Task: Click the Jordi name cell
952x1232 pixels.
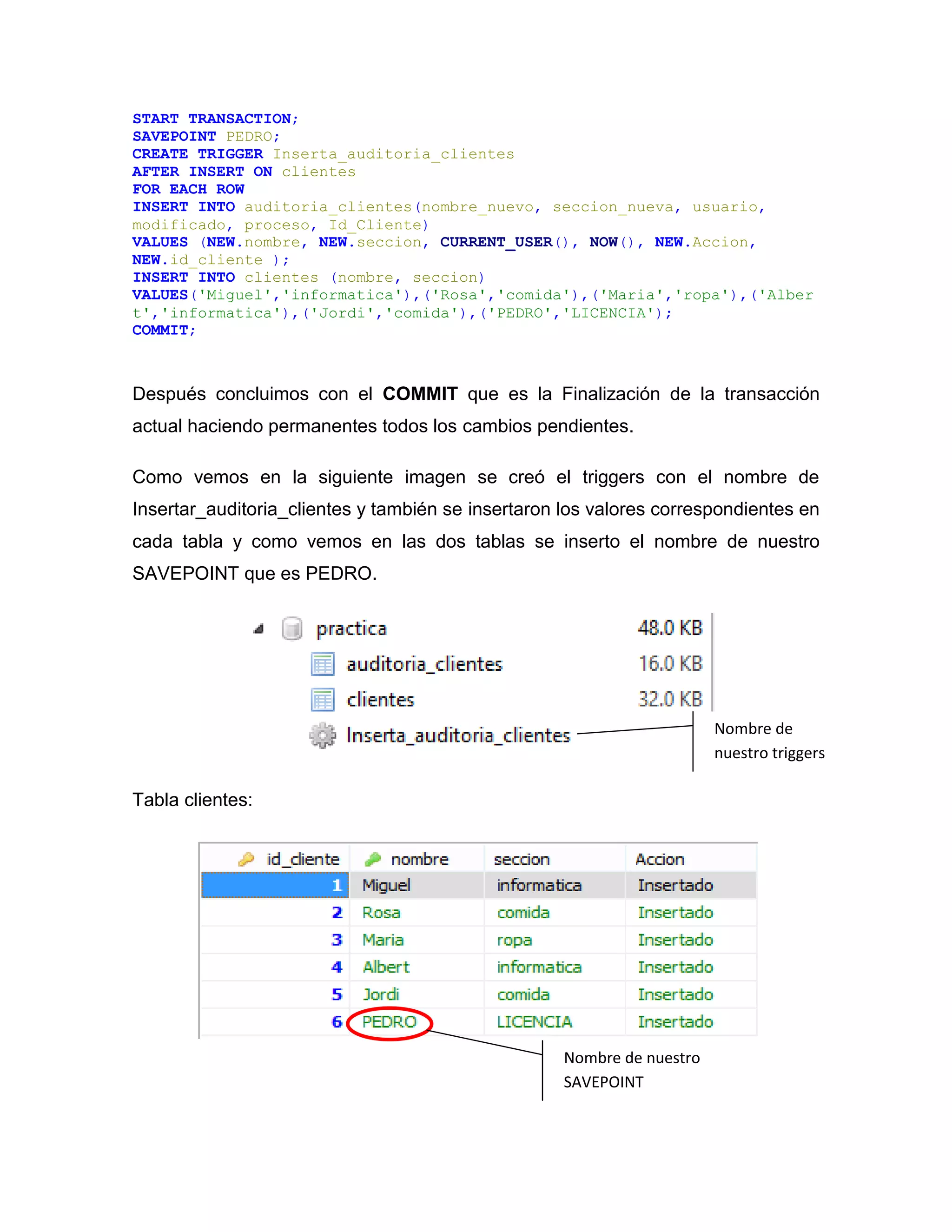Action: point(417,994)
